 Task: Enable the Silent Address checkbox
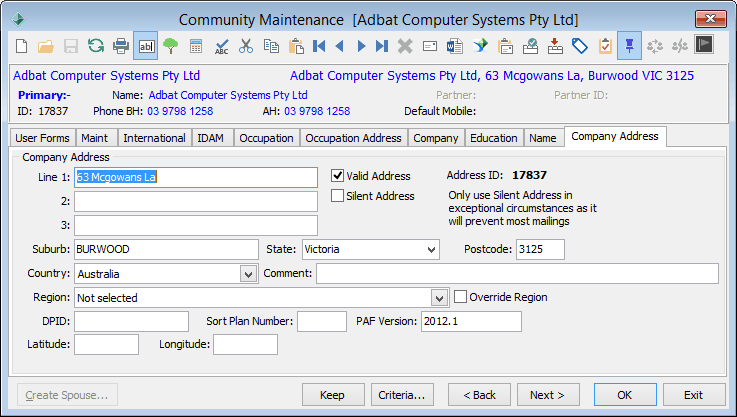click(x=337, y=196)
